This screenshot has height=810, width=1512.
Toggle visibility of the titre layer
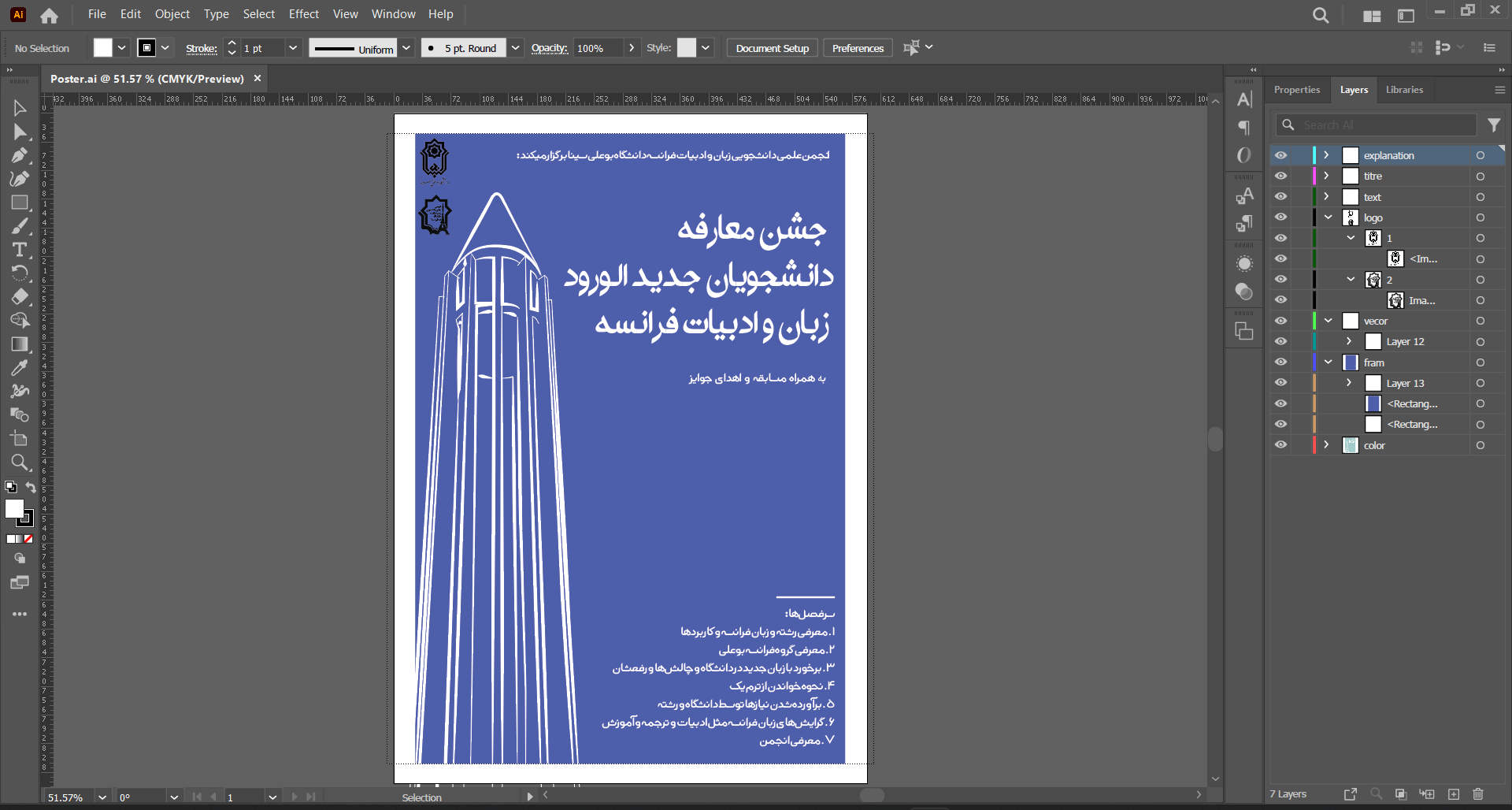[1281, 176]
